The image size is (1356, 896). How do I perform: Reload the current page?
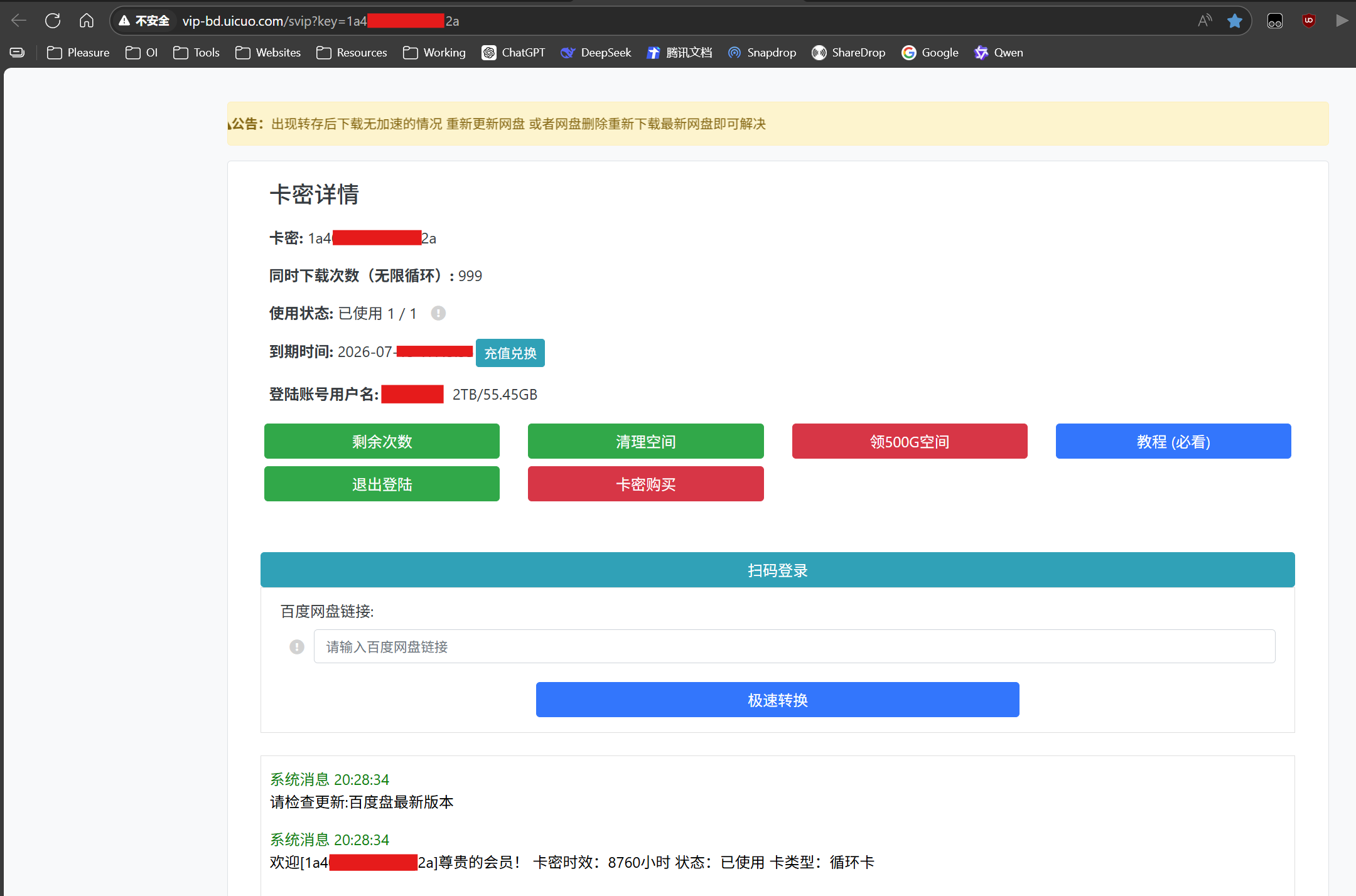click(53, 20)
